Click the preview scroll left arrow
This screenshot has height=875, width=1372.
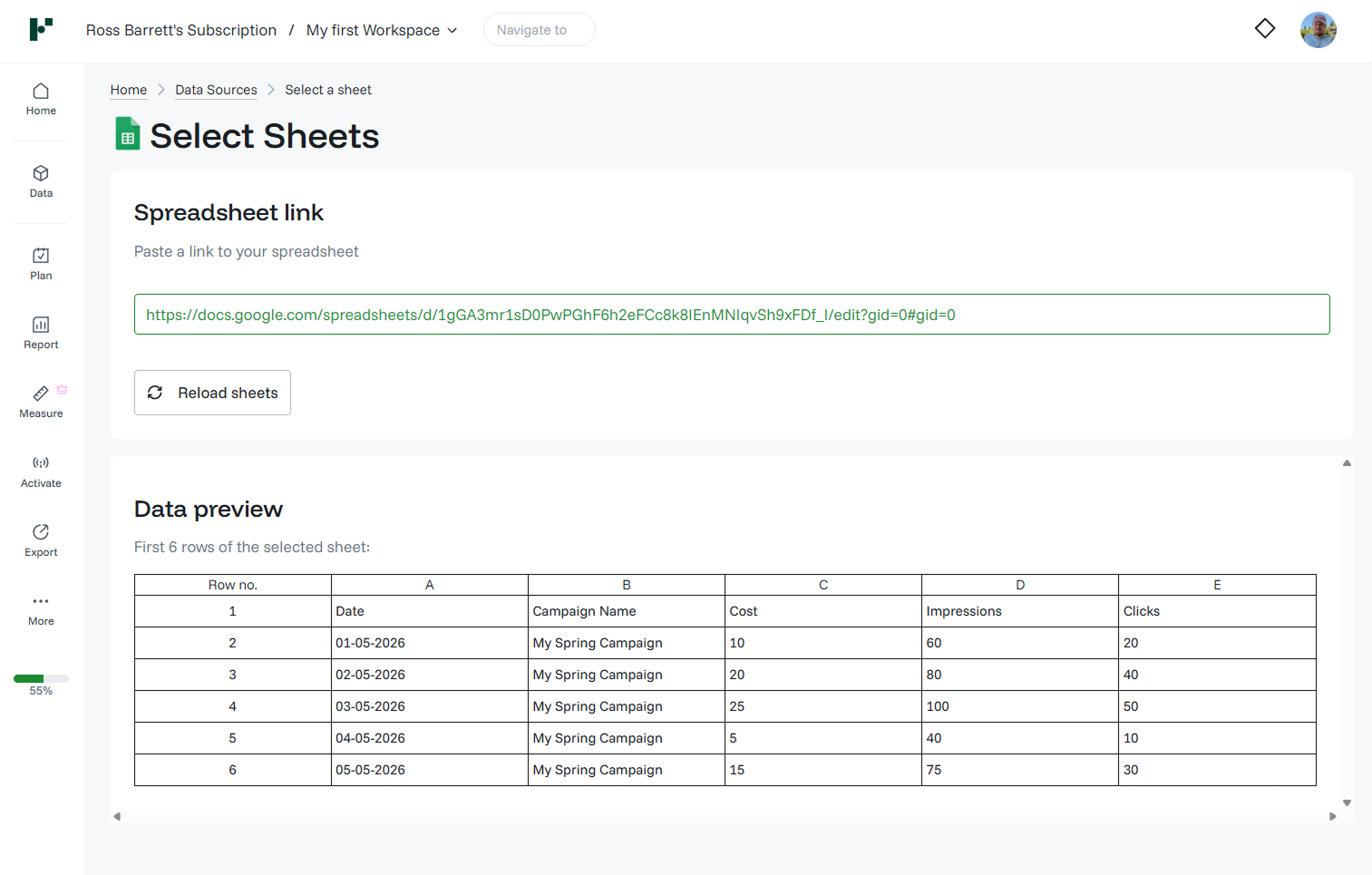117,816
